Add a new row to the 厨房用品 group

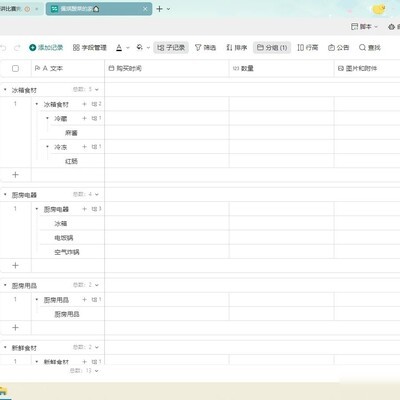(x=15, y=328)
